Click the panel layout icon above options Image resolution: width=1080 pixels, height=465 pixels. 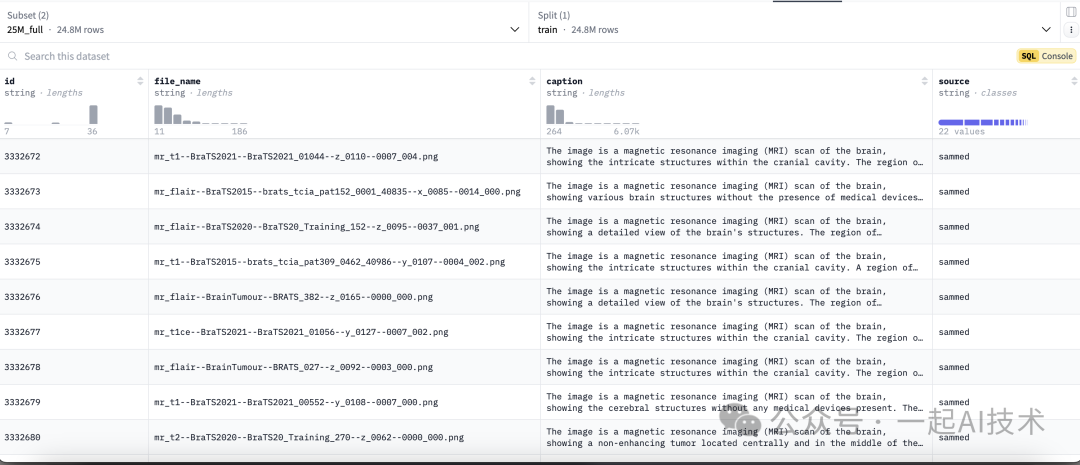(1071, 11)
